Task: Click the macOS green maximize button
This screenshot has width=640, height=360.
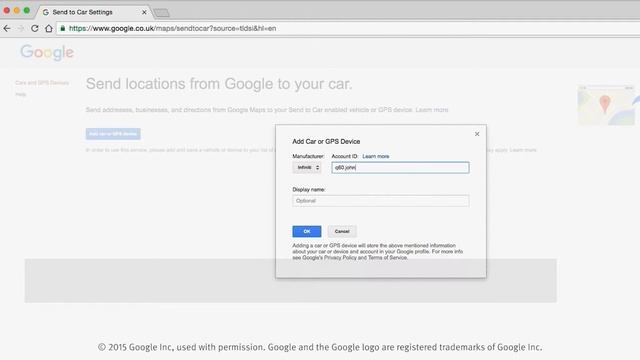Action: coord(27,10)
